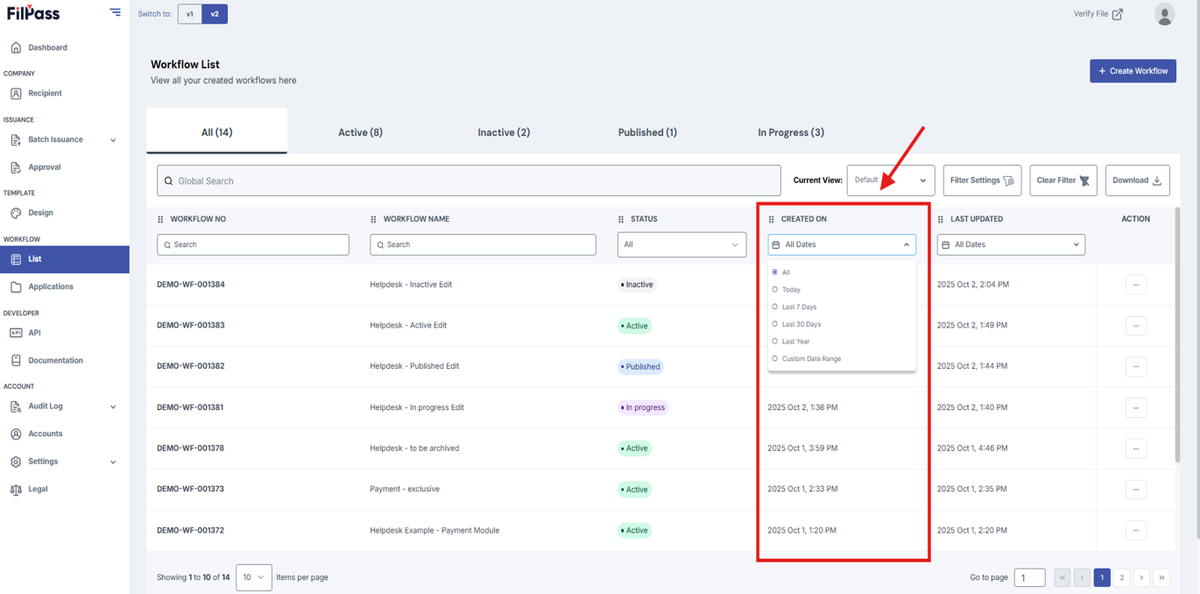Click drag handle of Workflow No column
The width and height of the screenshot is (1200, 594).
160,219
